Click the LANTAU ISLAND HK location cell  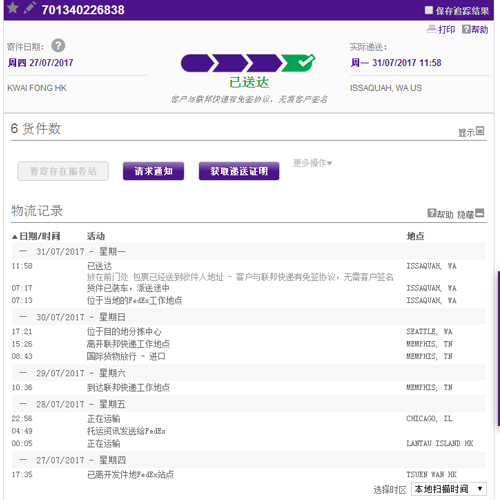click(440, 443)
